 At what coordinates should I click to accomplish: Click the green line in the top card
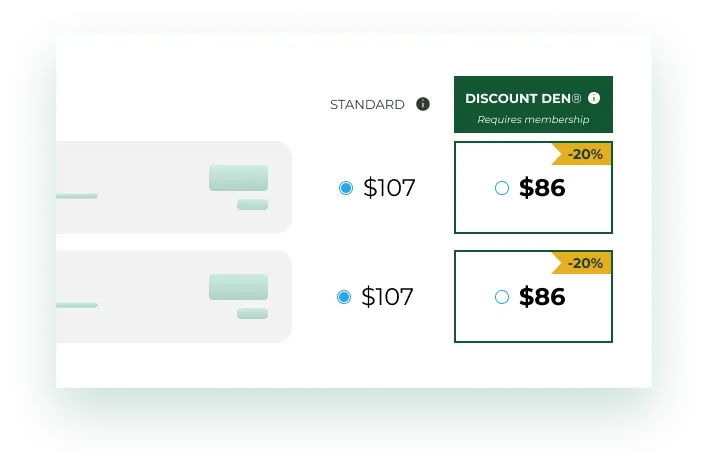(77, 196)
